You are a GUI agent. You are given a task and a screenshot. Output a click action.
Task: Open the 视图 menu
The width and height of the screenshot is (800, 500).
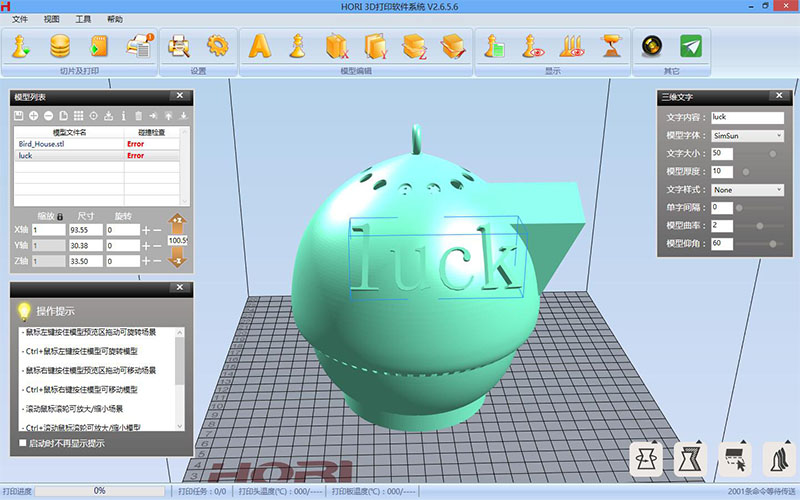click(52, 19)
